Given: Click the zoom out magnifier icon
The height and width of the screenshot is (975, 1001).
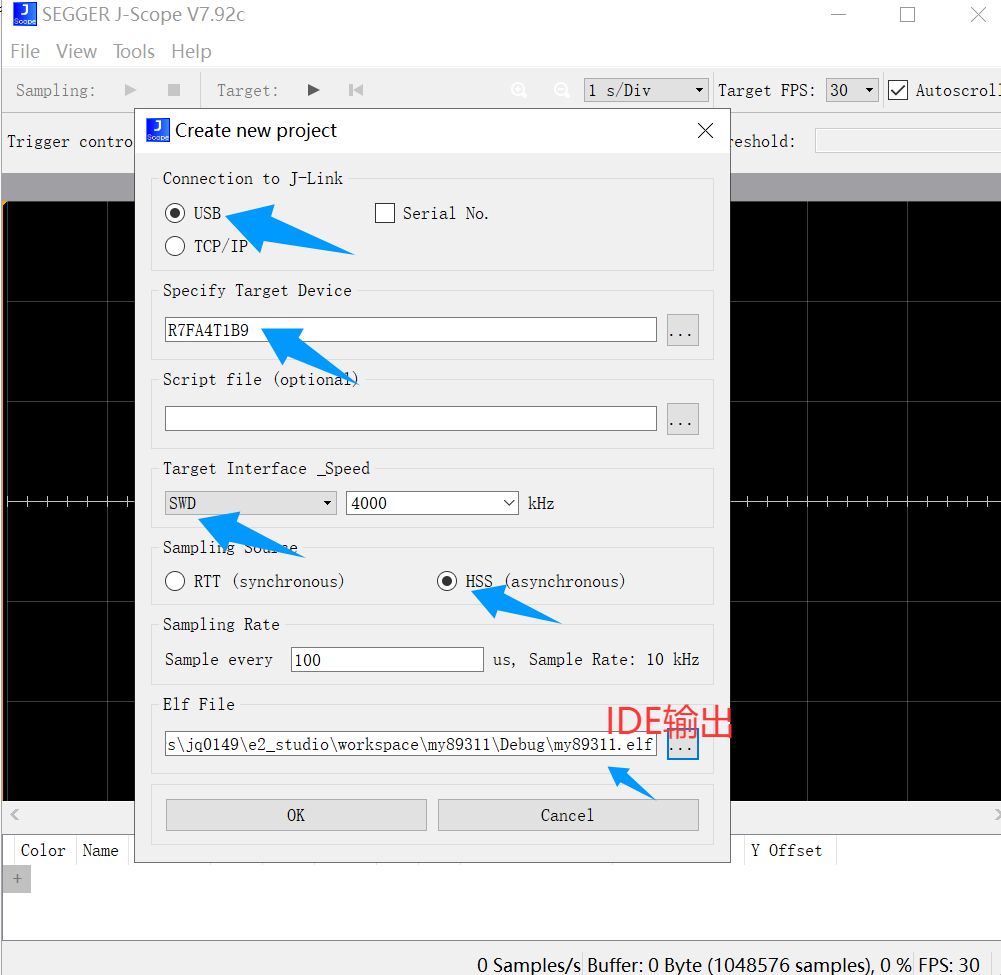Looking at the screenshot, I should (x=562, y=90).
